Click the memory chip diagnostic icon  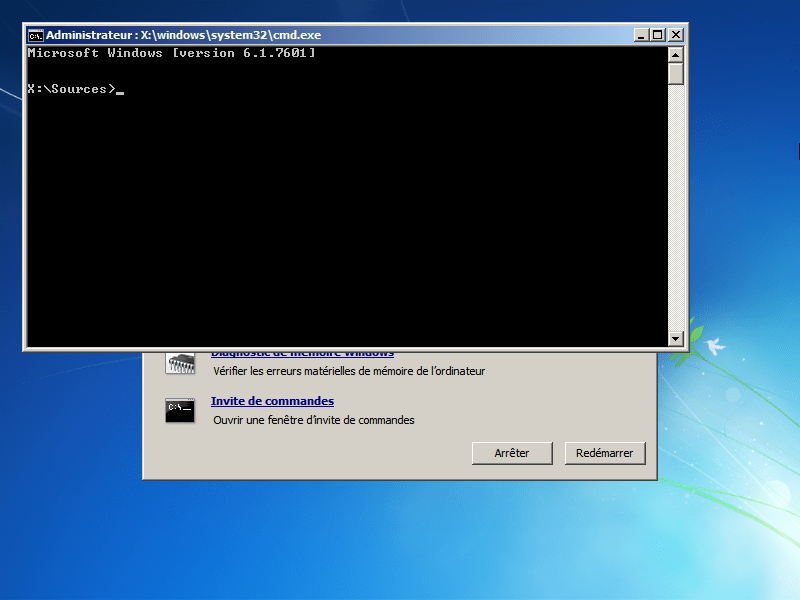point(180,363)
